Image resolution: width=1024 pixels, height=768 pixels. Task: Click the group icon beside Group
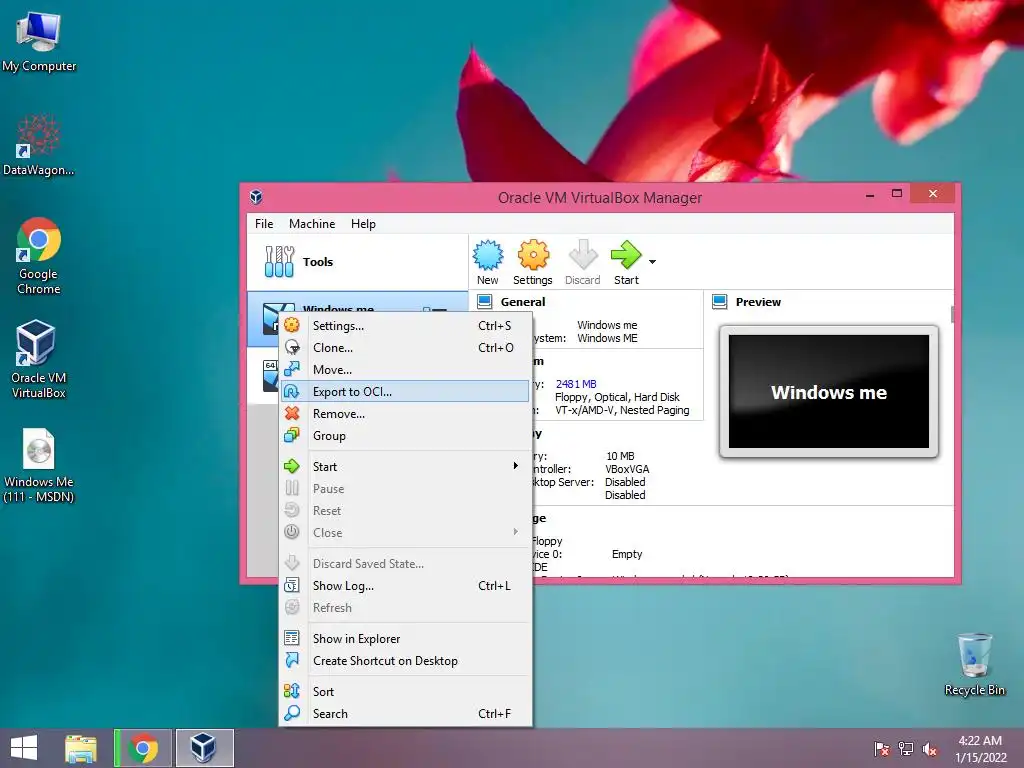(x=292, y=435)
